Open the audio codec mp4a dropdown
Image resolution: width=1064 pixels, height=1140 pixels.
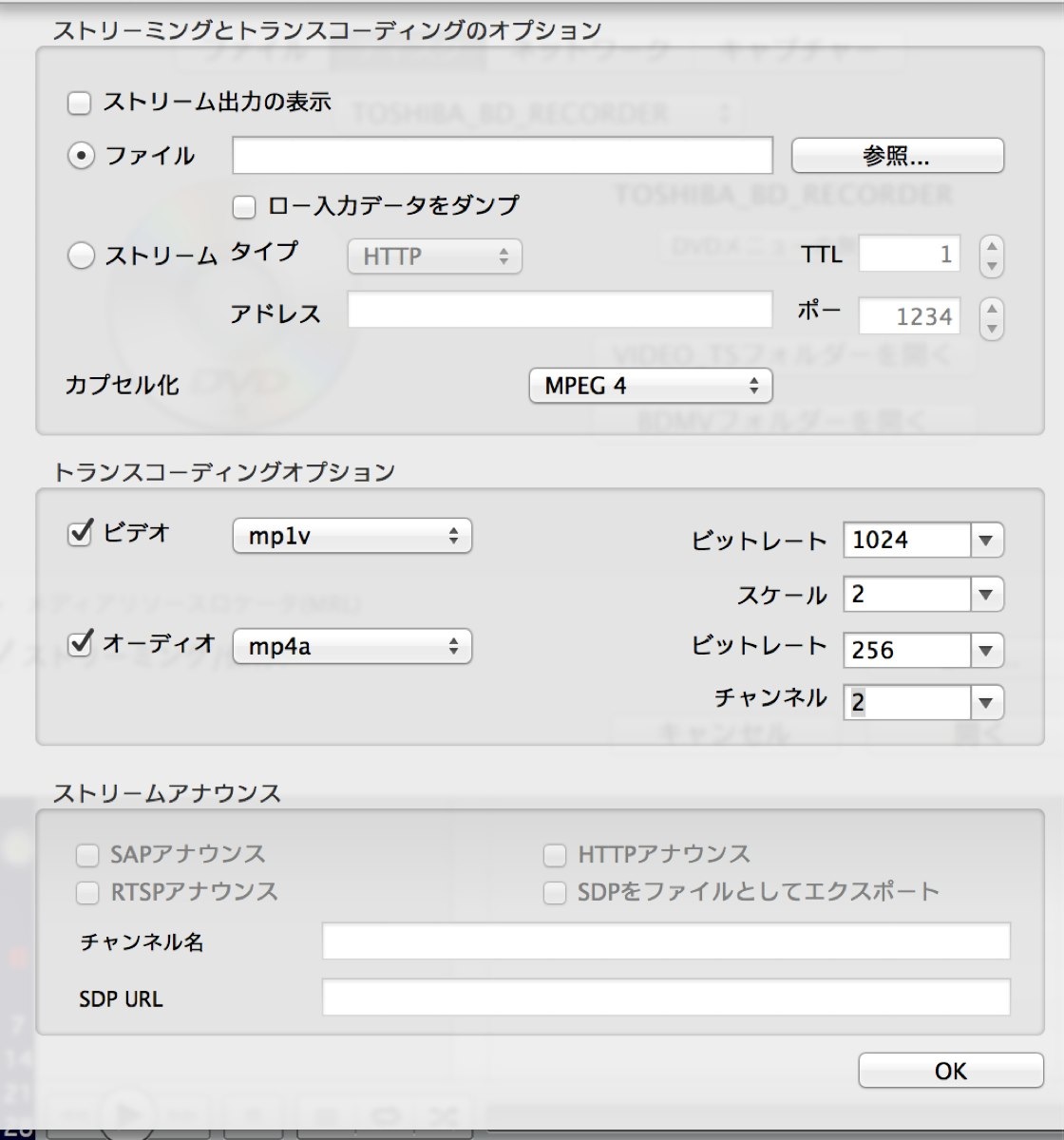coord(351,647)
